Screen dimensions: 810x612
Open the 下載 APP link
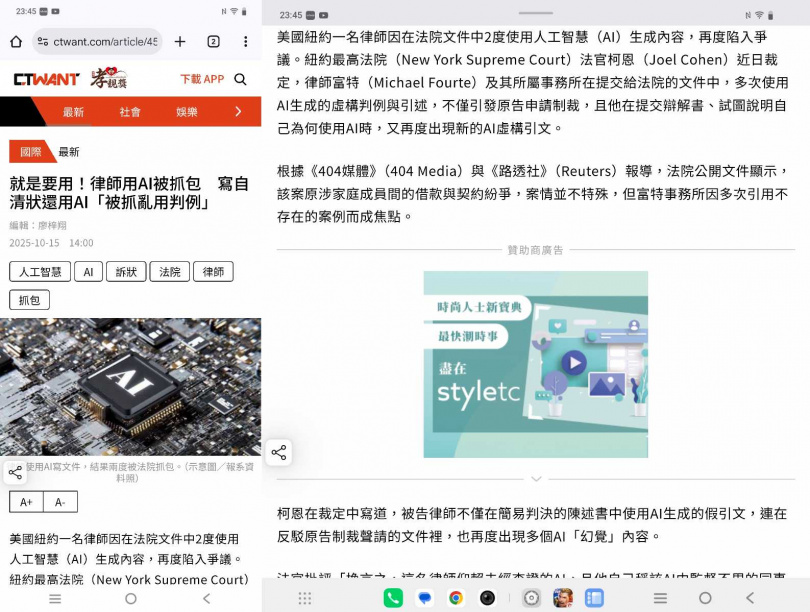(202, 79)
